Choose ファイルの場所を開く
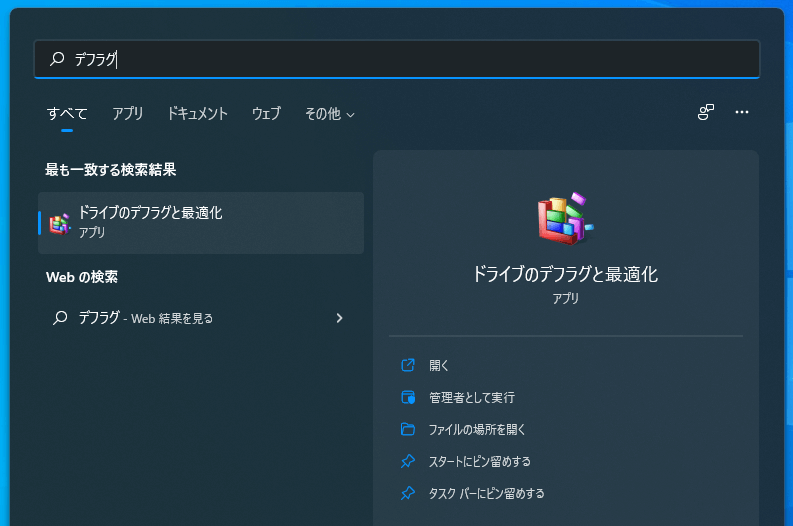This screenshot has width=793, height=526. [477, 429]
